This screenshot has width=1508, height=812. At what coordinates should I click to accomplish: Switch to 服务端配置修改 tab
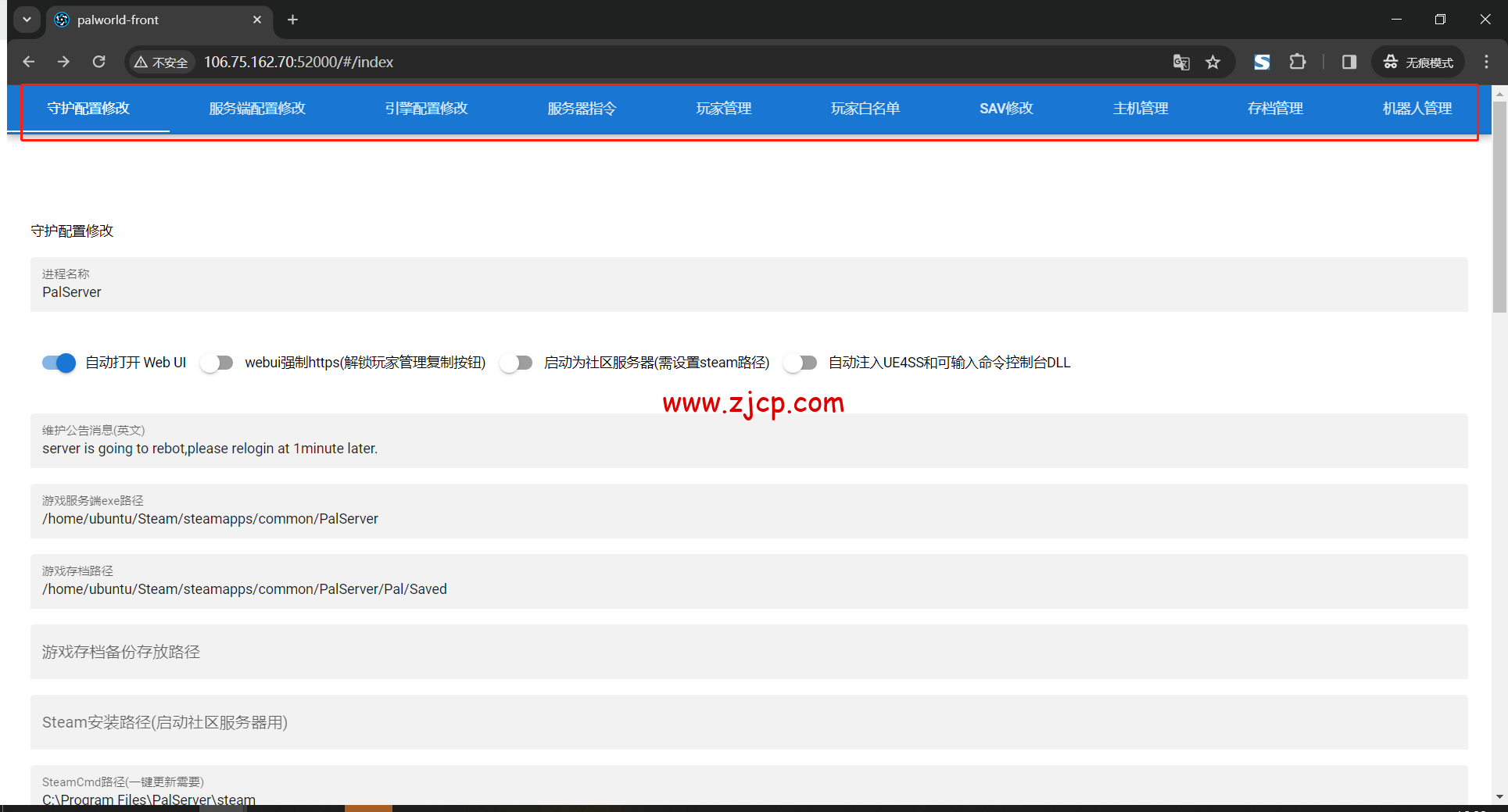click(x=257, y=109)
